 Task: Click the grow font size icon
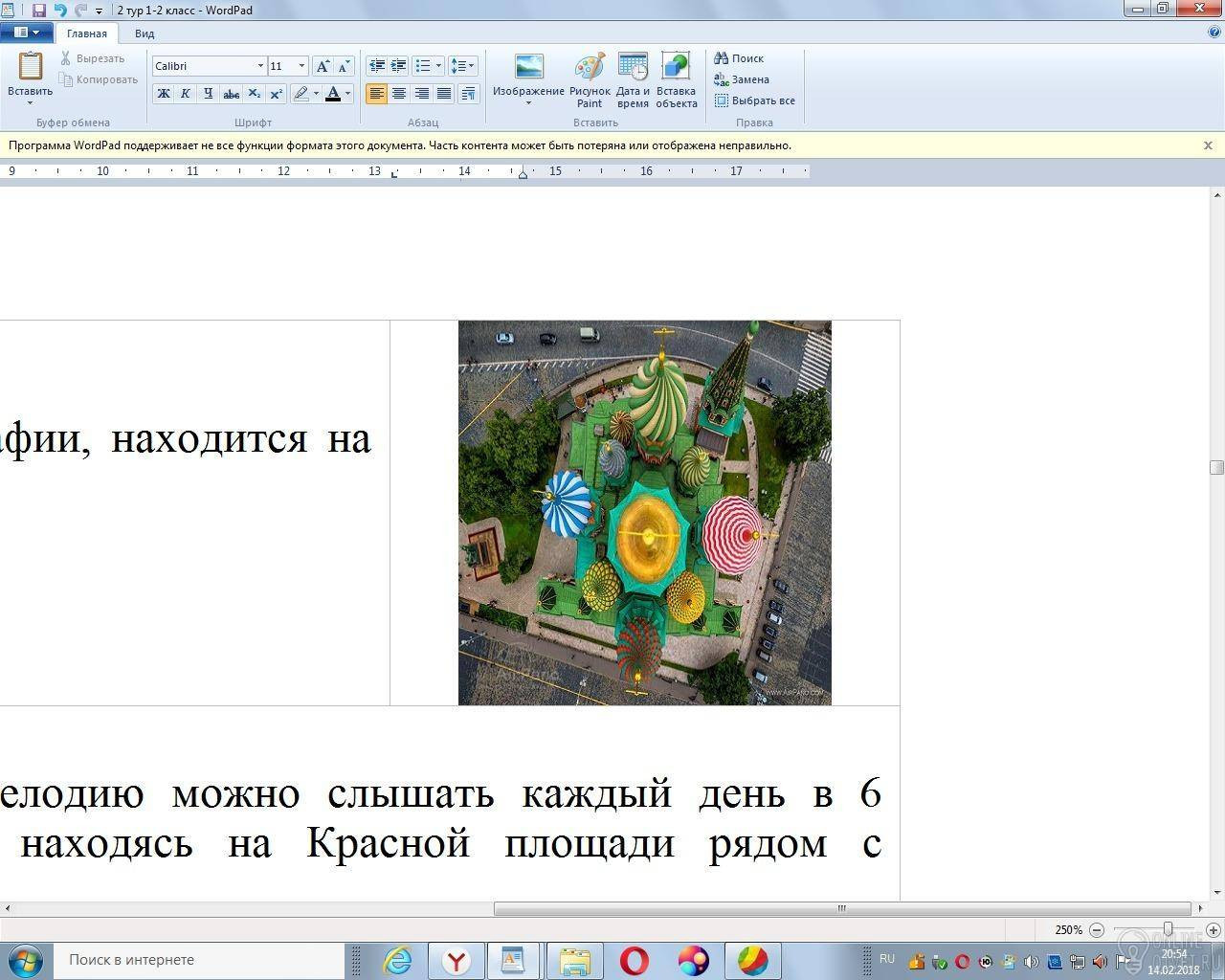tap(323, 66)
